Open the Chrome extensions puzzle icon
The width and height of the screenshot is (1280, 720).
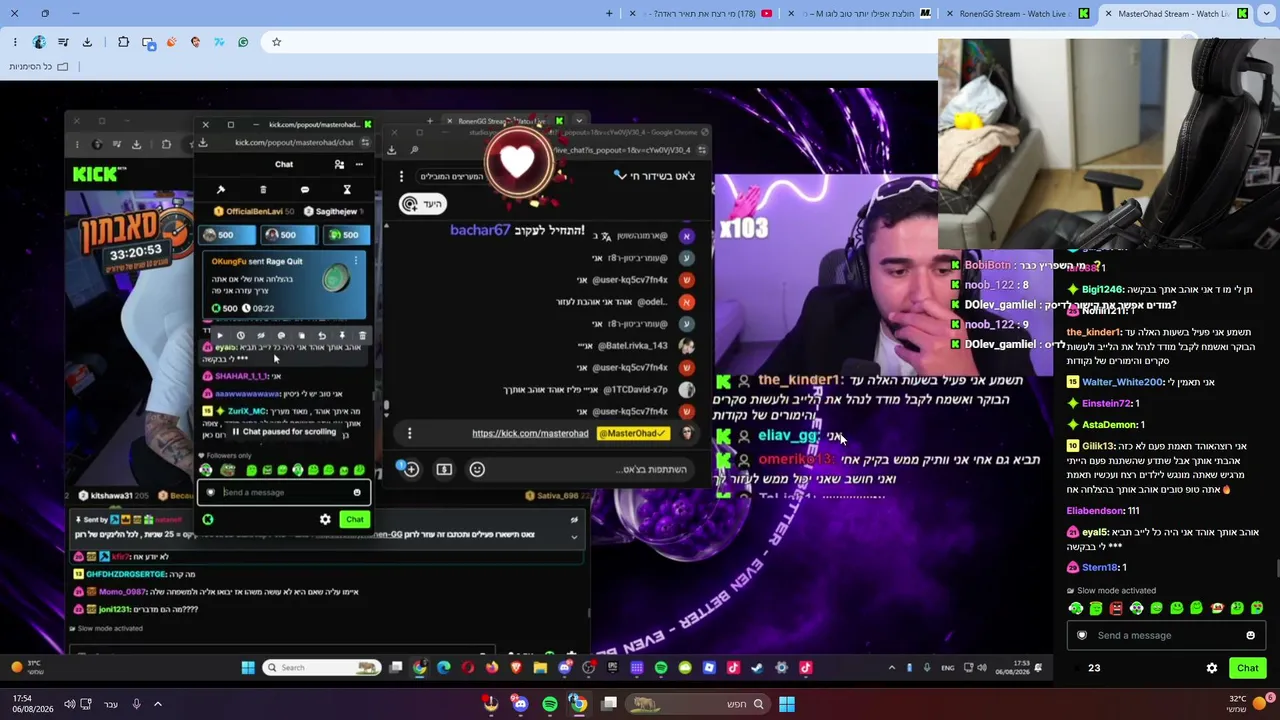(123, 42)
